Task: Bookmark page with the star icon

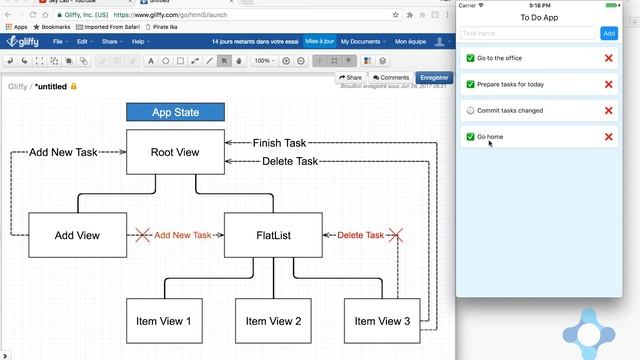Action: click(x=395, y=15)
